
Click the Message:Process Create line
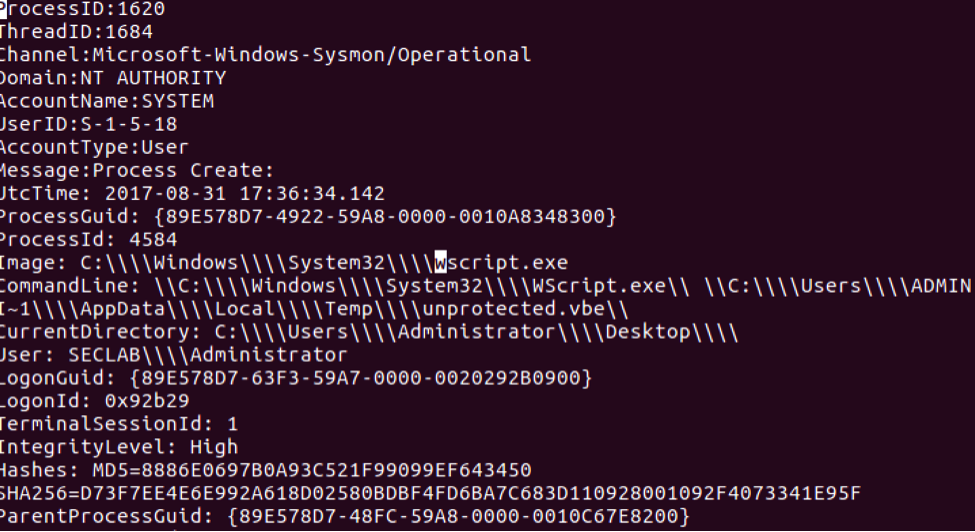pyautogui.click(x=137, y=170)
